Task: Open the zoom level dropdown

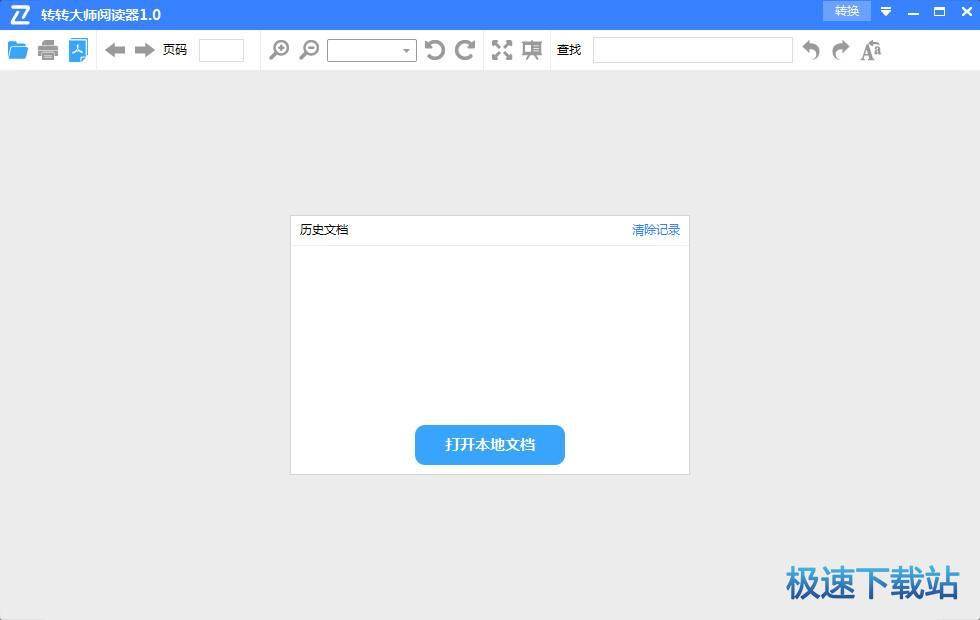Action: 405,49
